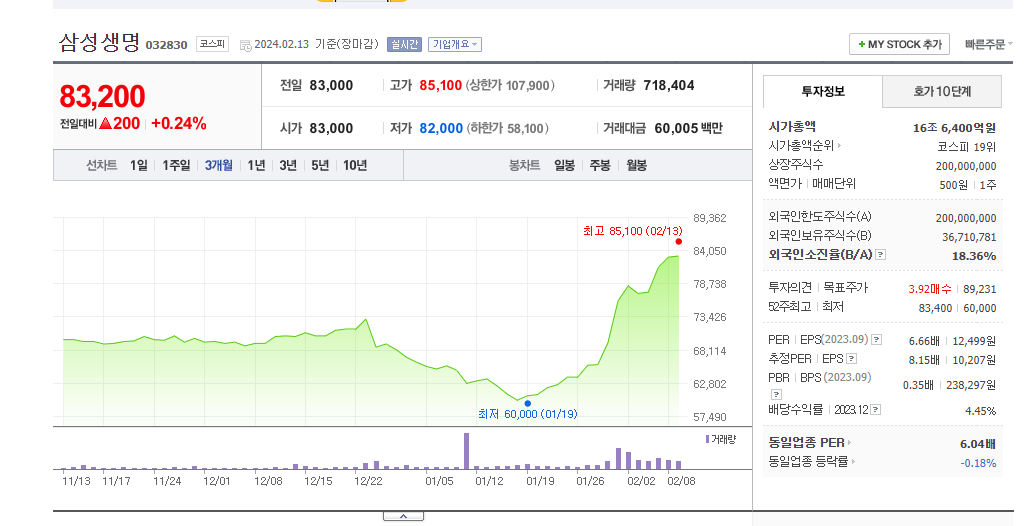
Task: Click the tall volume bar near 01/12
Action: coord(466,451)
